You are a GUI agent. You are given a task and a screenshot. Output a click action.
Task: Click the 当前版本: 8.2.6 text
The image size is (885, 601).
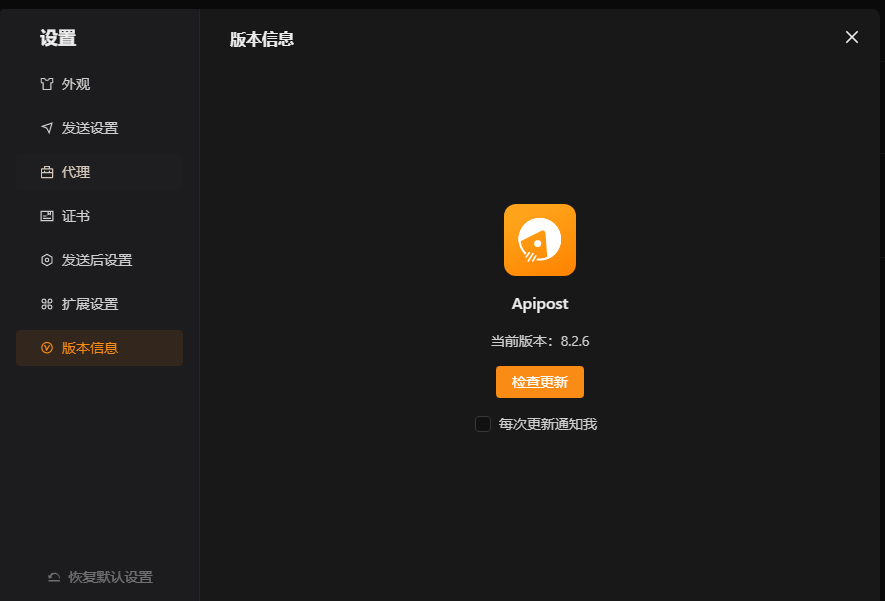[x=540, y=341]
